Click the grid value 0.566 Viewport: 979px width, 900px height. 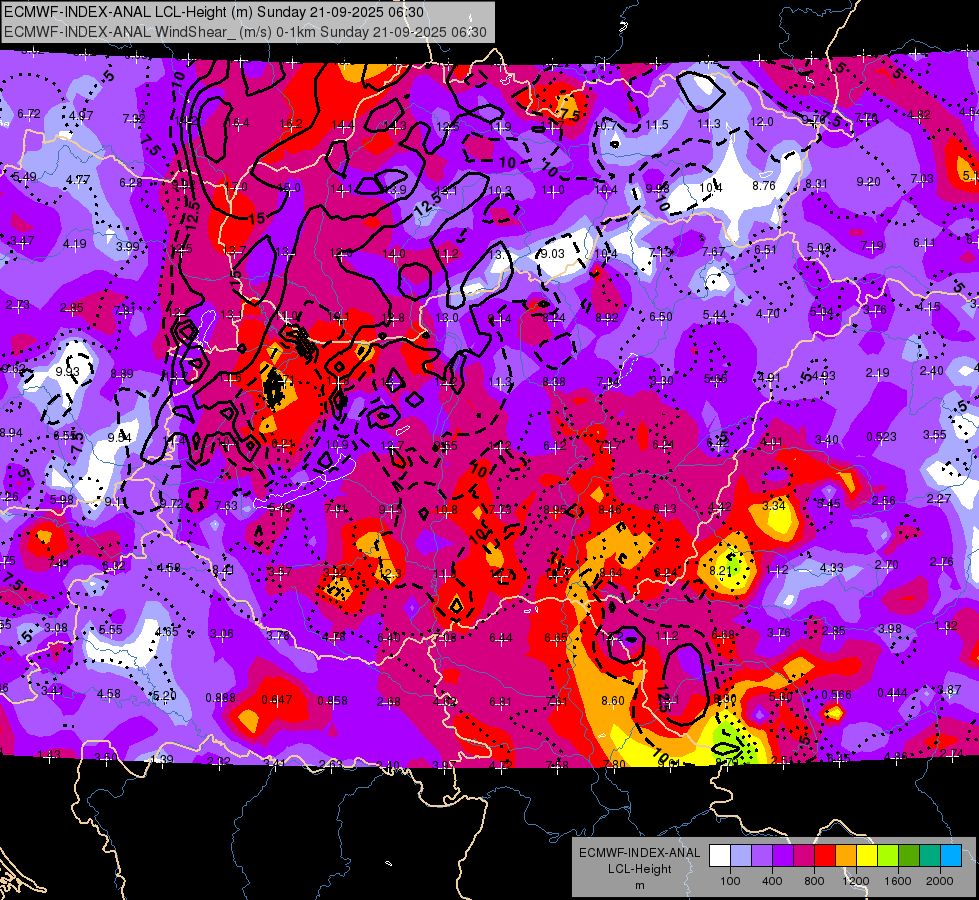[836, 695]
